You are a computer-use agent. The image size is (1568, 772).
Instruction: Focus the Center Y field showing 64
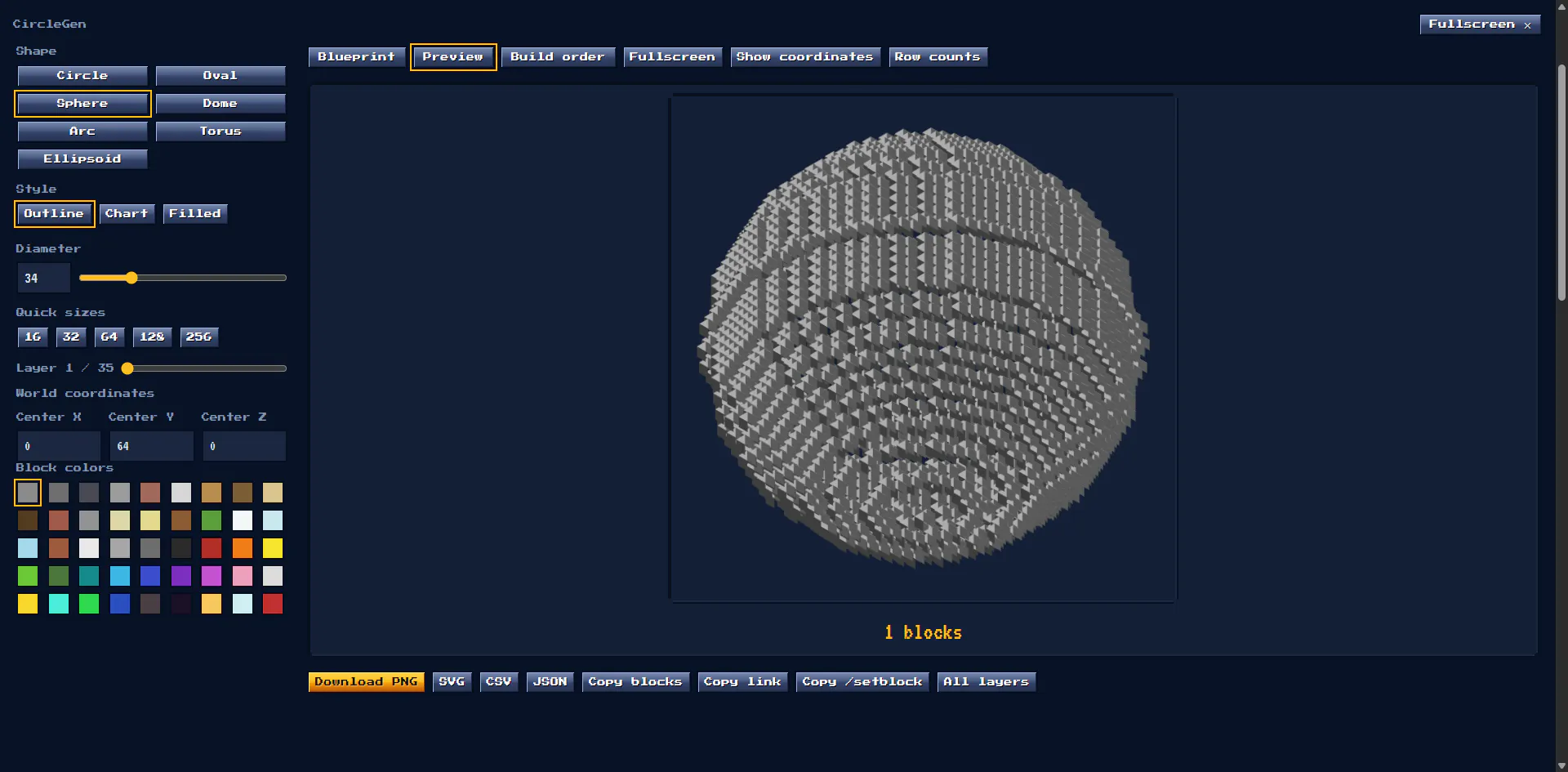click(151, 446)
